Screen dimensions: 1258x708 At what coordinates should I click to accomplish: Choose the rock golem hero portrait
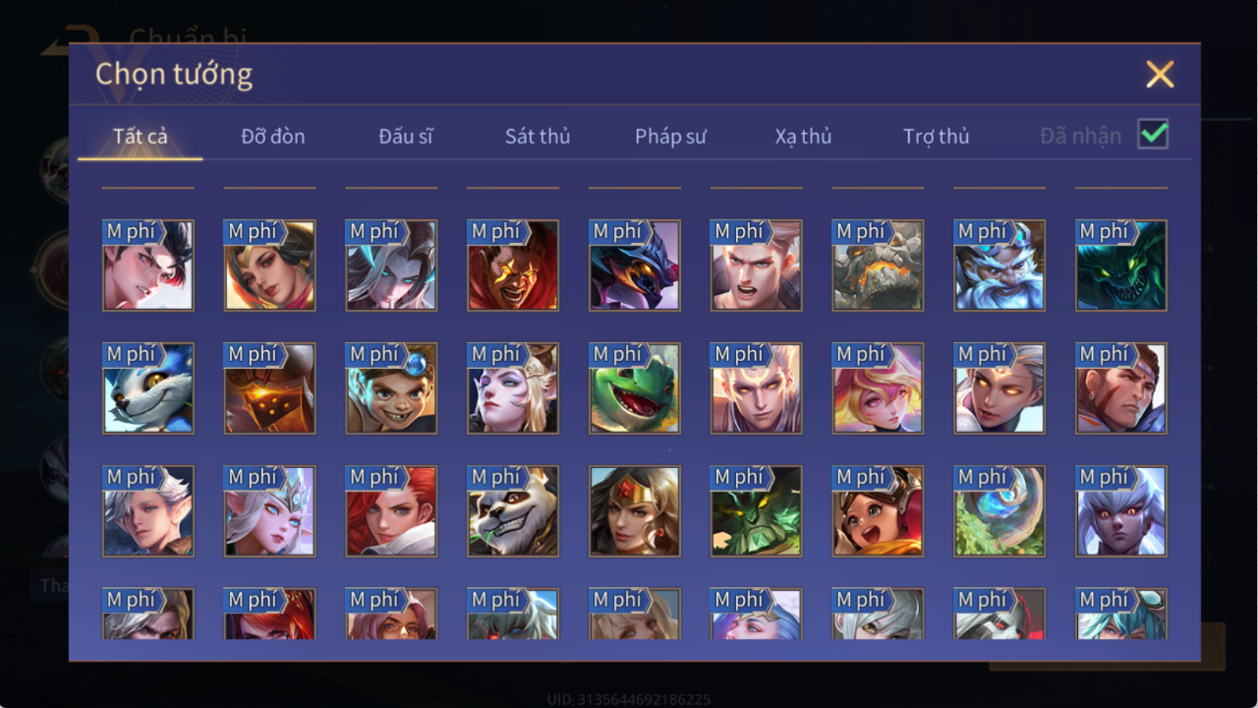click(878, 265)
